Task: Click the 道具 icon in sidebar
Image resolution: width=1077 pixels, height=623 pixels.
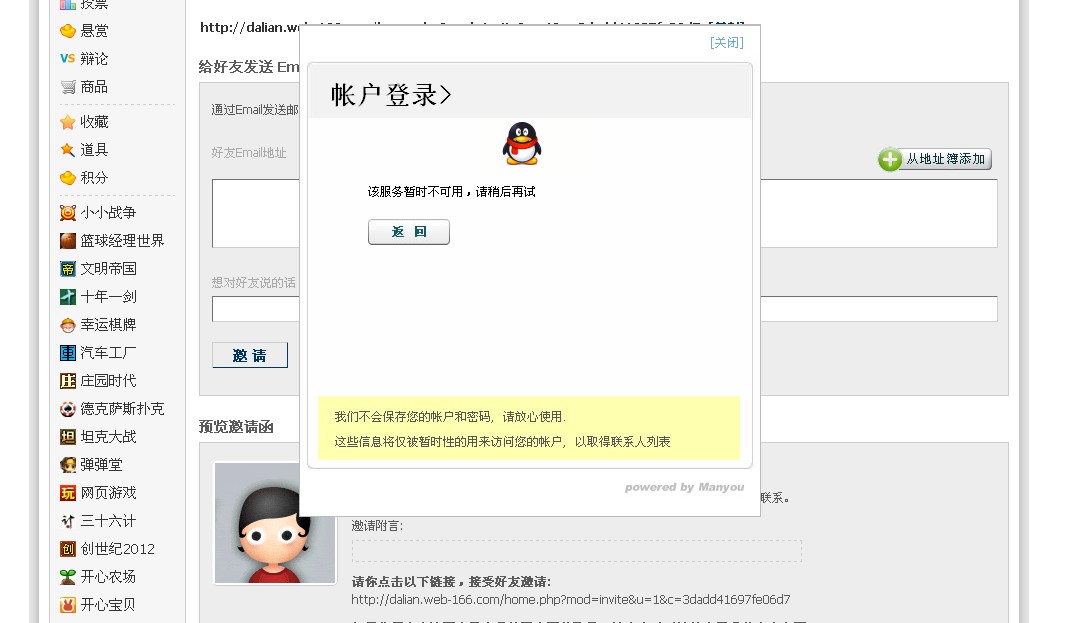Action: coord(67,150)
